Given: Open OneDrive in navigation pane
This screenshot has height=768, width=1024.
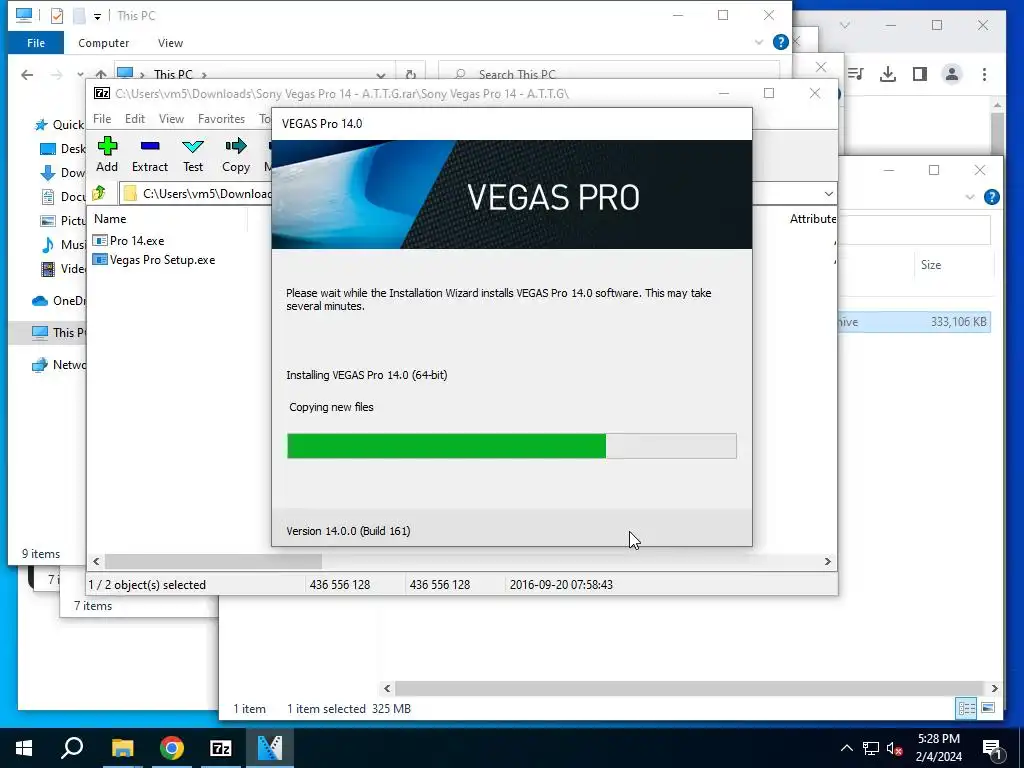Looking at the screenshot, I should click(59, 300).
